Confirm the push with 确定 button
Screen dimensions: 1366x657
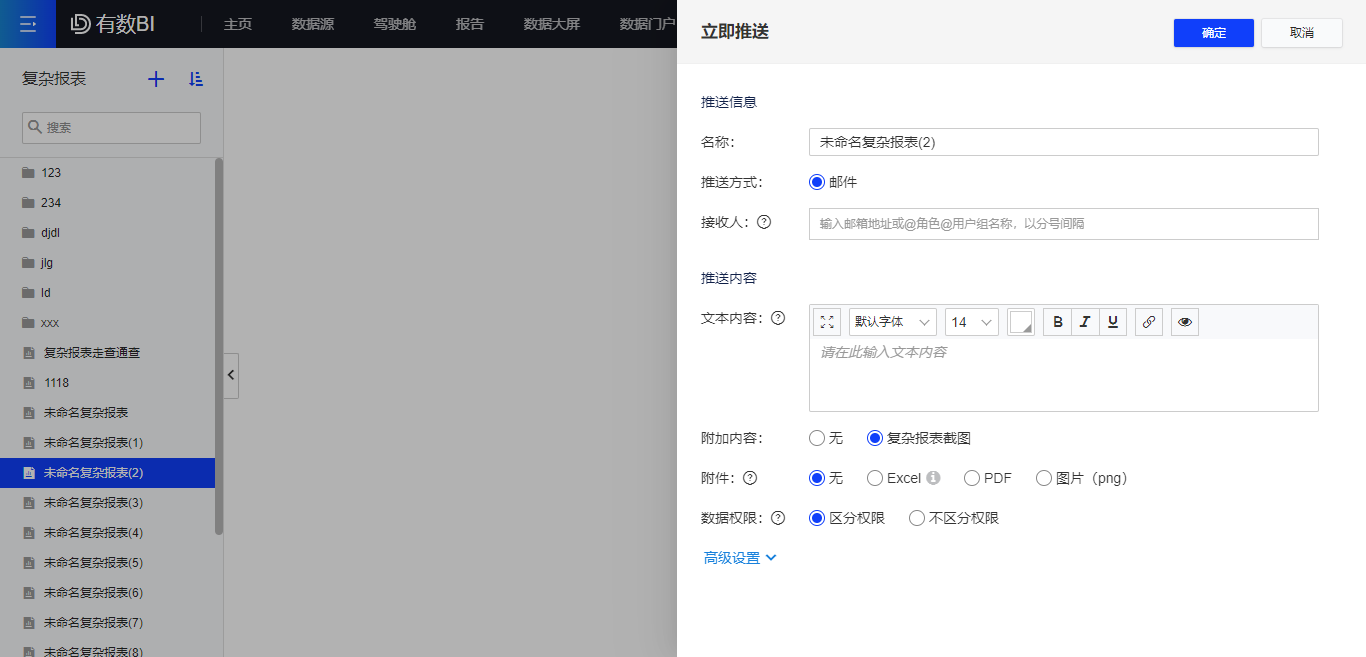(1213, 32)
